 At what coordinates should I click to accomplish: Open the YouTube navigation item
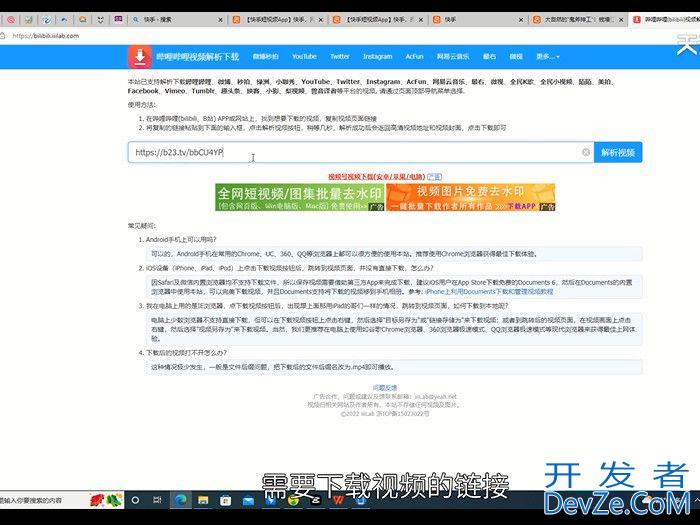click(304, 57)
